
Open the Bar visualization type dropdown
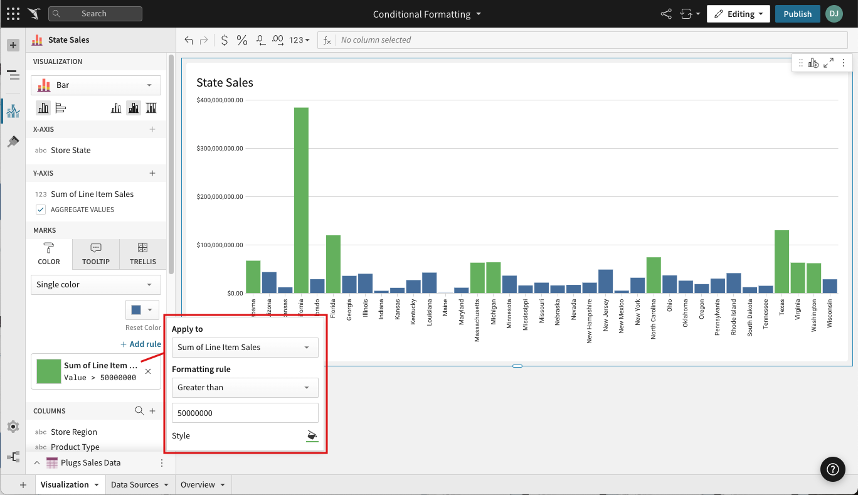[x=96, y=86]
